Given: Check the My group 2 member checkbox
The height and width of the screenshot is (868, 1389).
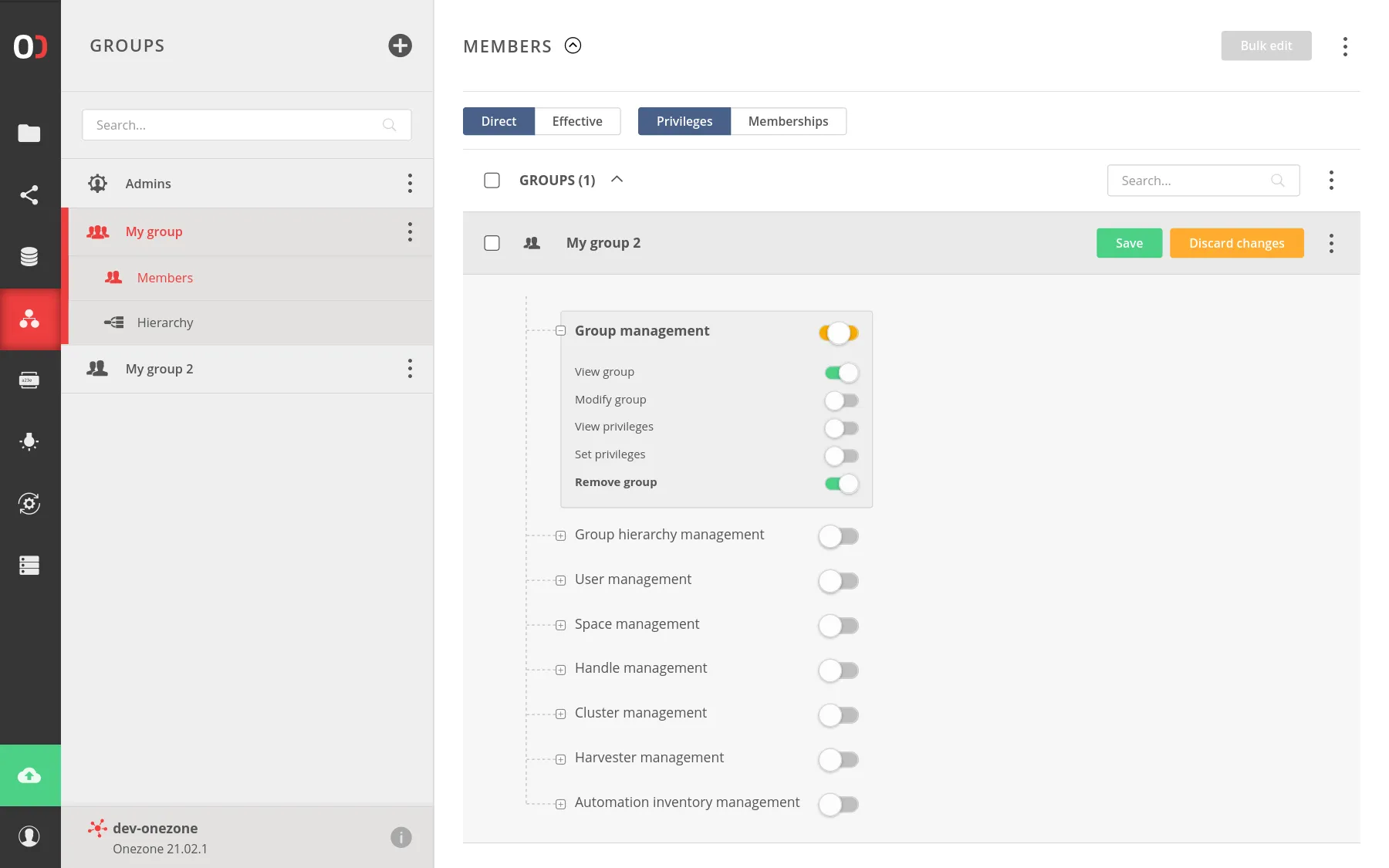Looking at the screenshot, I should point(492,243).
